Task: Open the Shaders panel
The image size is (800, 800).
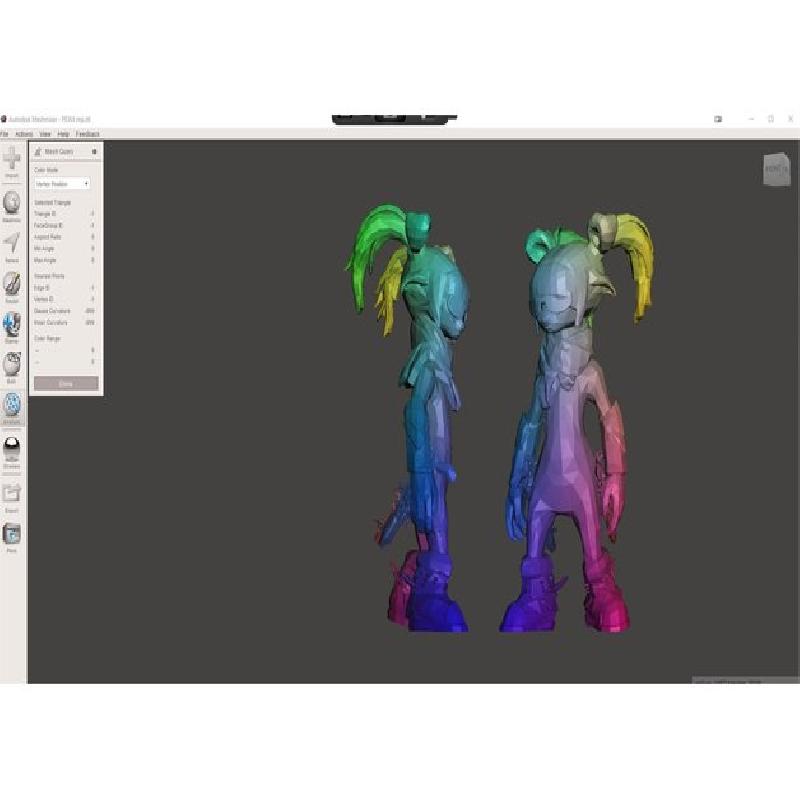Action: pyautogui.click(x=12, y=449)
